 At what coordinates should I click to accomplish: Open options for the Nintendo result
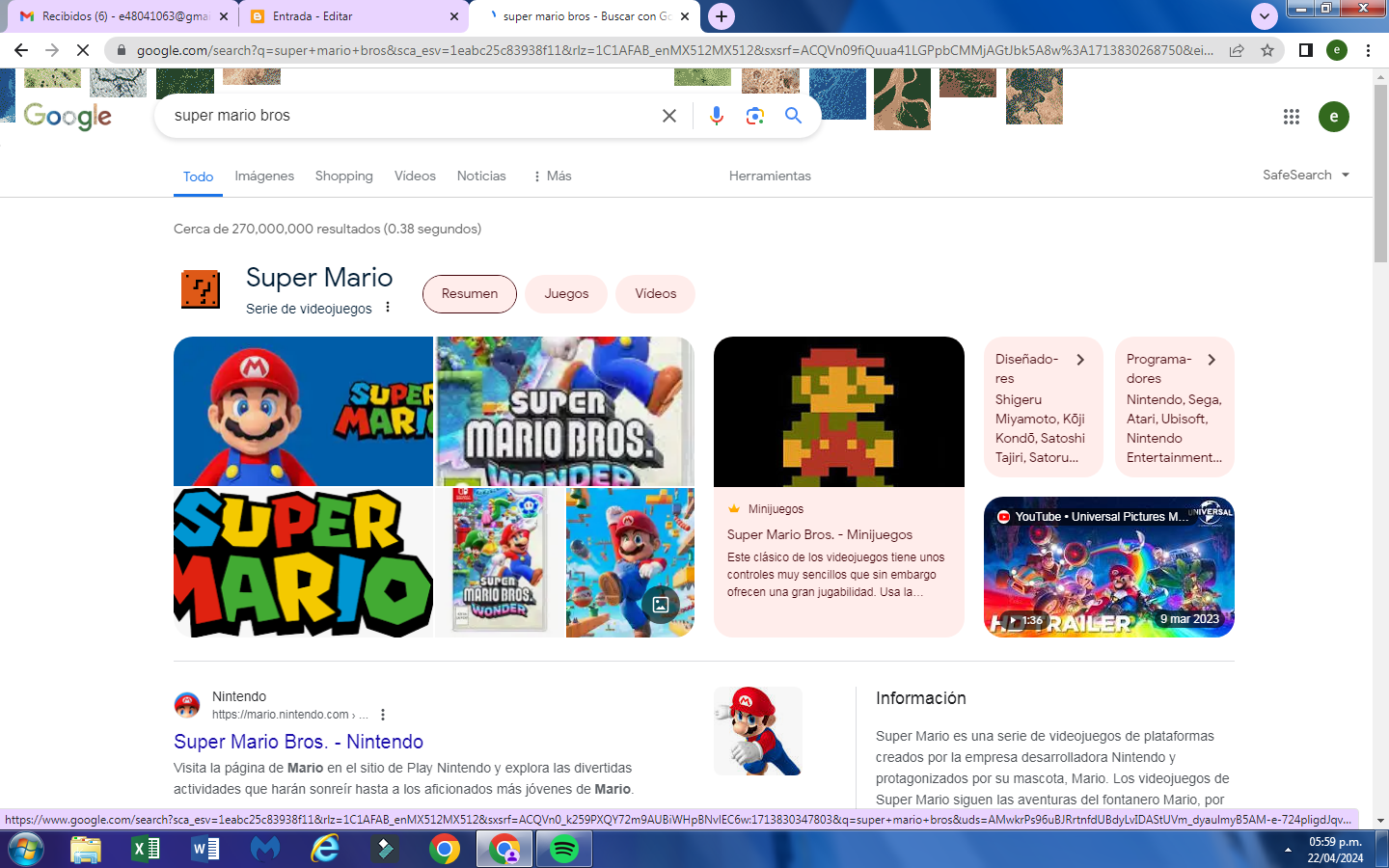click(383, 715)
